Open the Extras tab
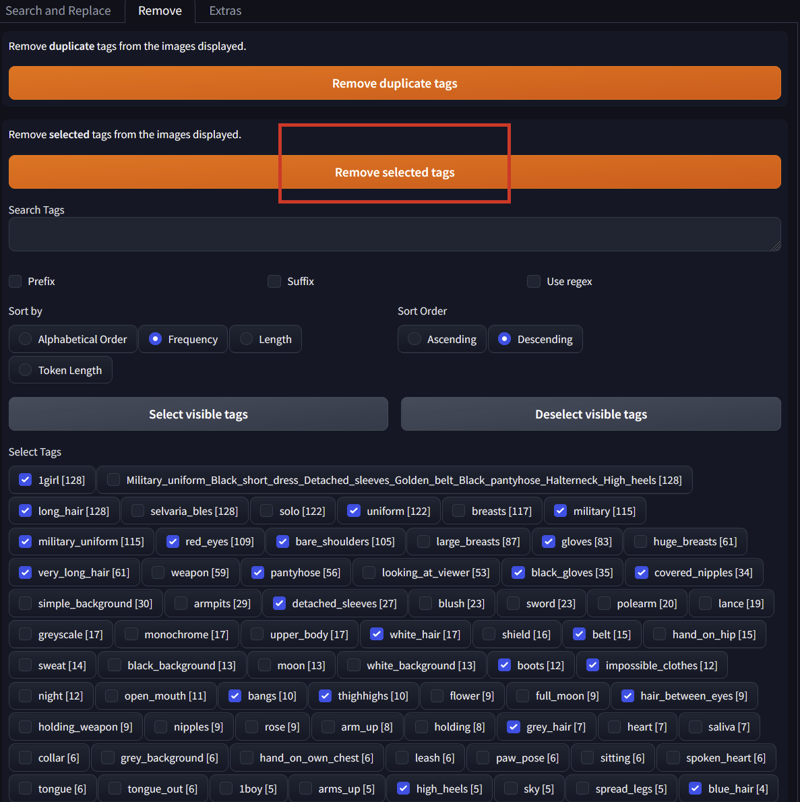Viewport: 800px width, 802px height. coord(225,11)
